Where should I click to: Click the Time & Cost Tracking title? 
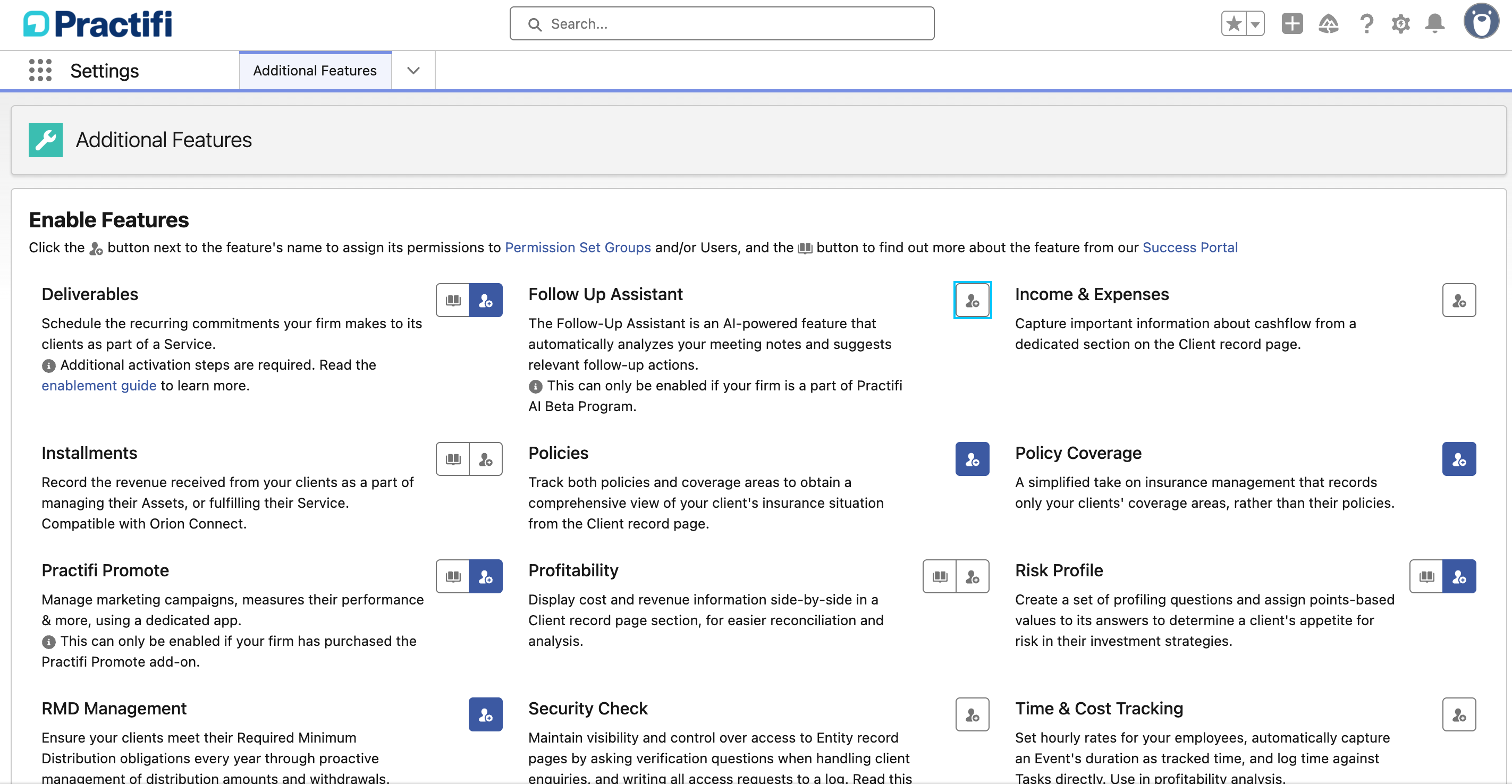(x=1099, y=708)
